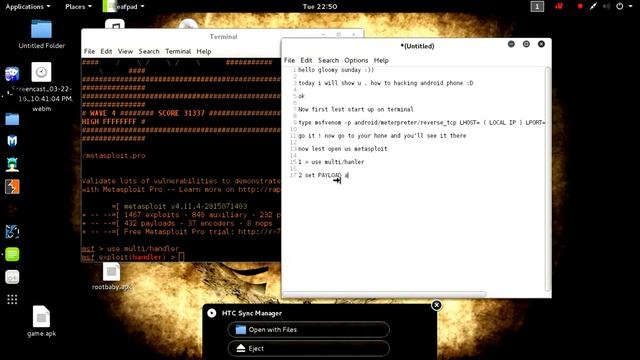Launch Maltego with the M dock icon
This screenshot has width=640, height=360.
click(12, 141)
